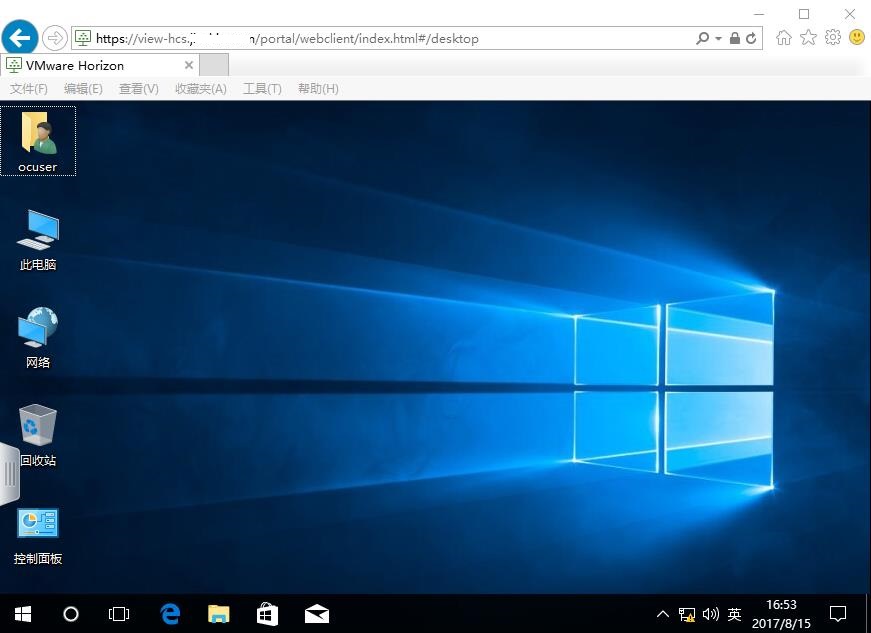Expand hidden tray icons with the chevron
Screen dimensions: 871x633
(663, 613)
